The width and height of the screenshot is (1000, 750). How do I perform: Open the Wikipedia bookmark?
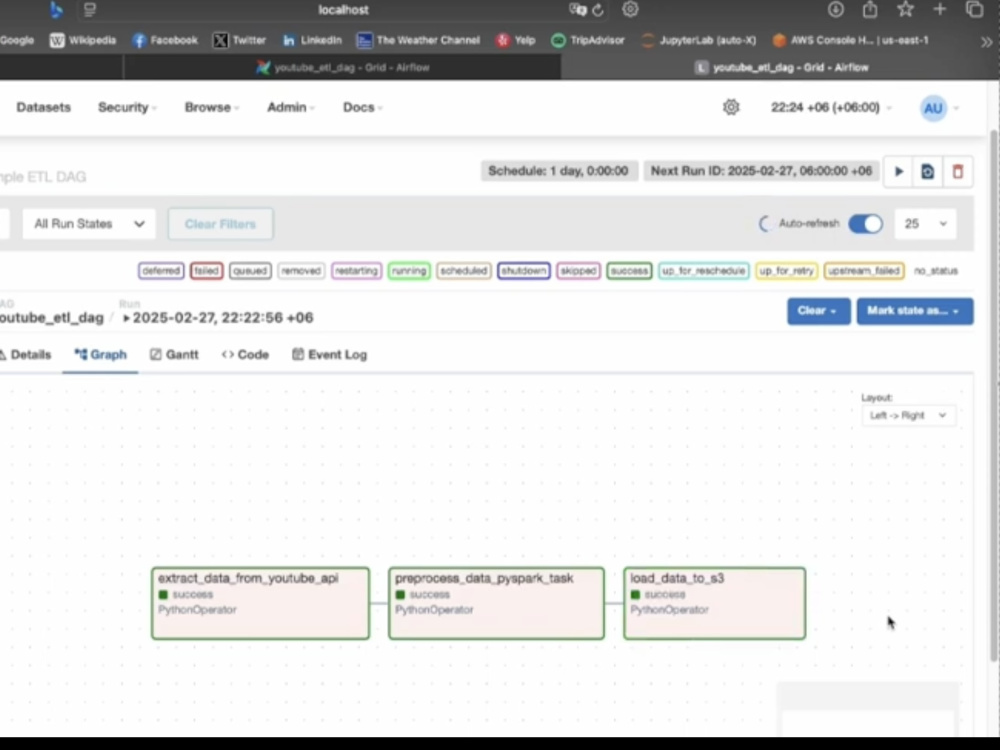pyautogui.click(x=83, y=40)
